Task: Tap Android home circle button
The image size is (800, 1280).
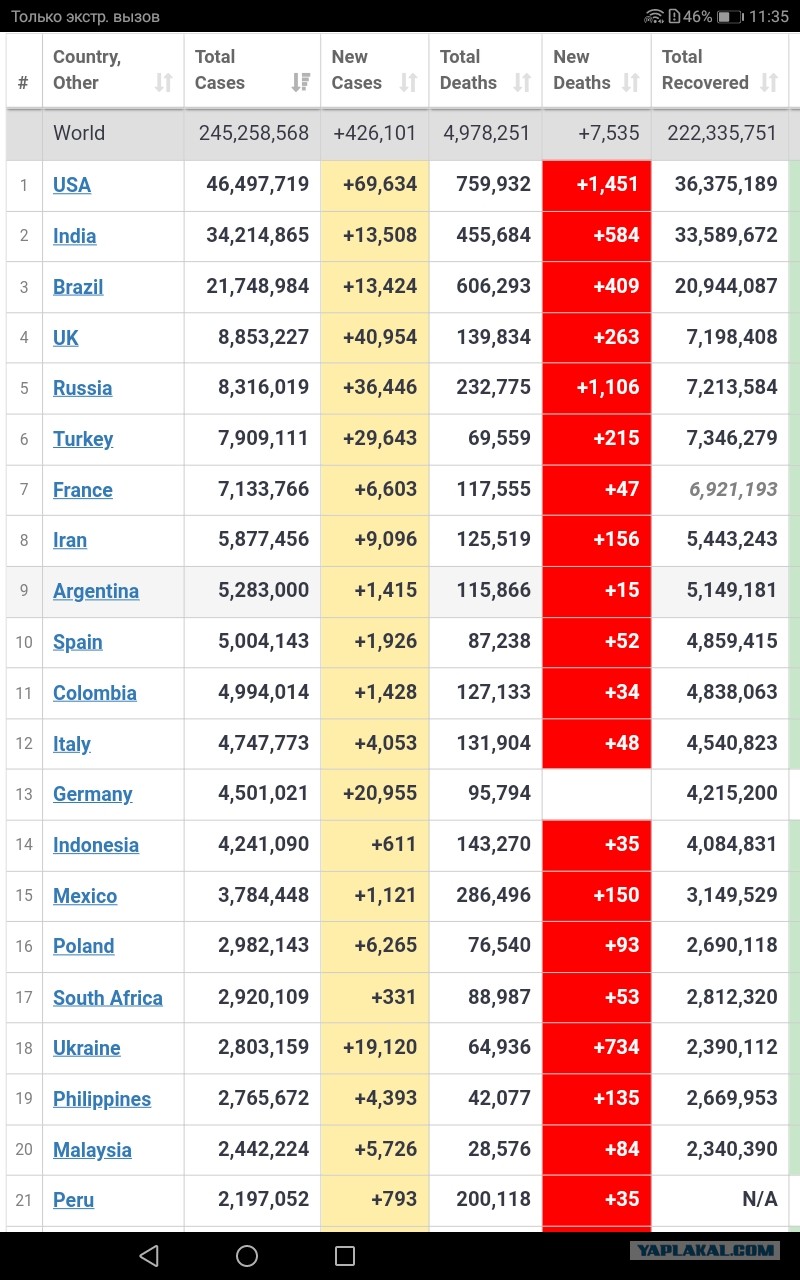Action: tap(247, 1256)
